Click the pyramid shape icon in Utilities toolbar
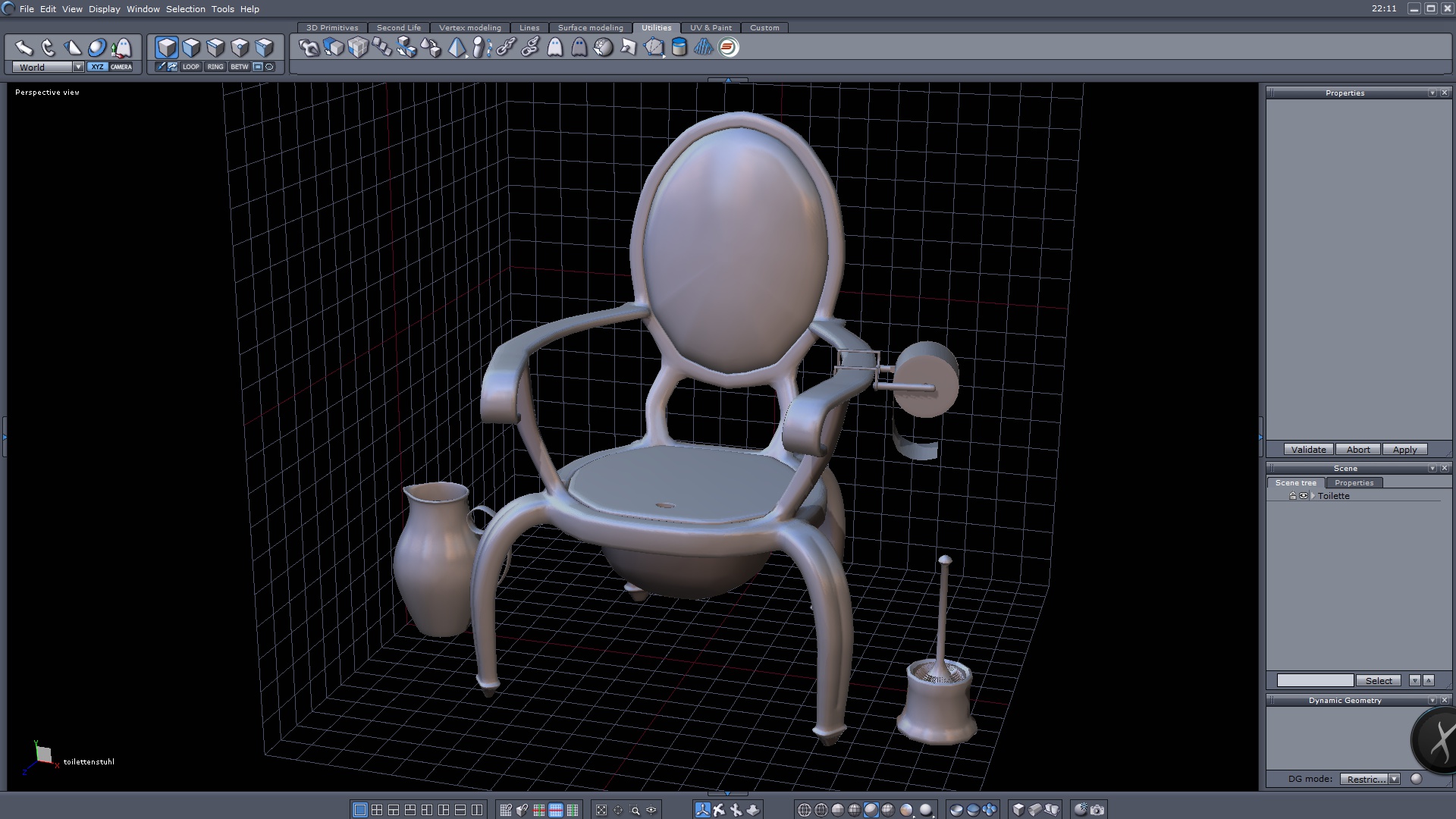The image size is (1456, 819). pyautogui.click(x=457, y=48)
